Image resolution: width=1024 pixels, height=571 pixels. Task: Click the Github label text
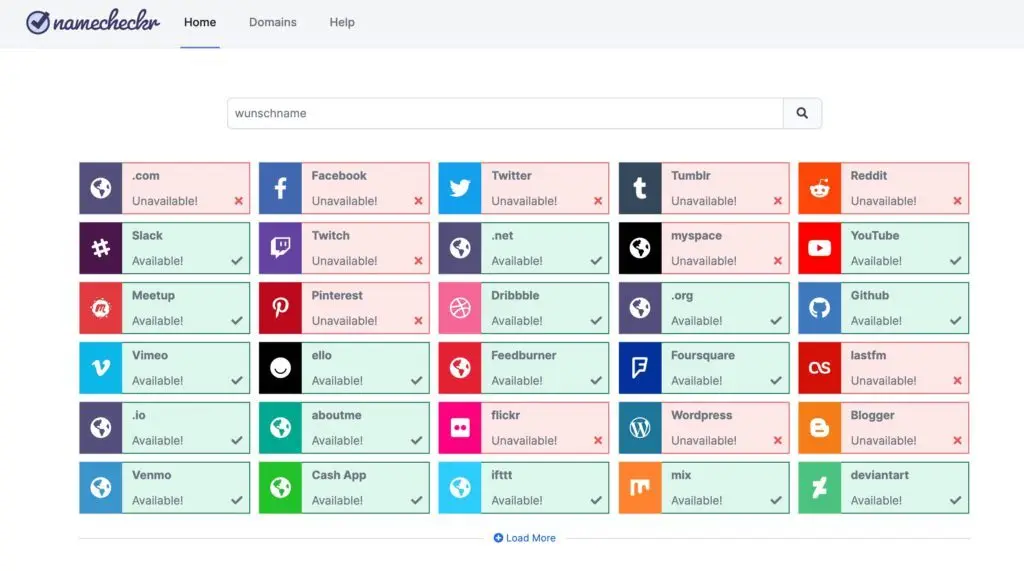click(869, 295)
